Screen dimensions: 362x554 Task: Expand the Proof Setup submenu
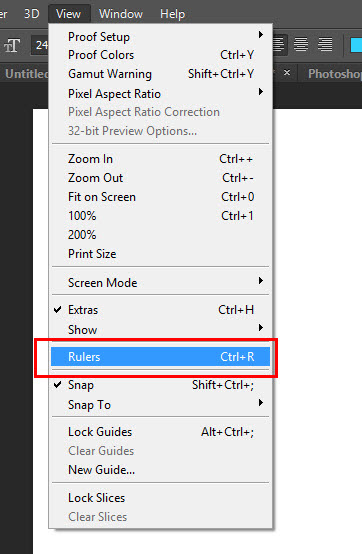(x=160, y=36)
